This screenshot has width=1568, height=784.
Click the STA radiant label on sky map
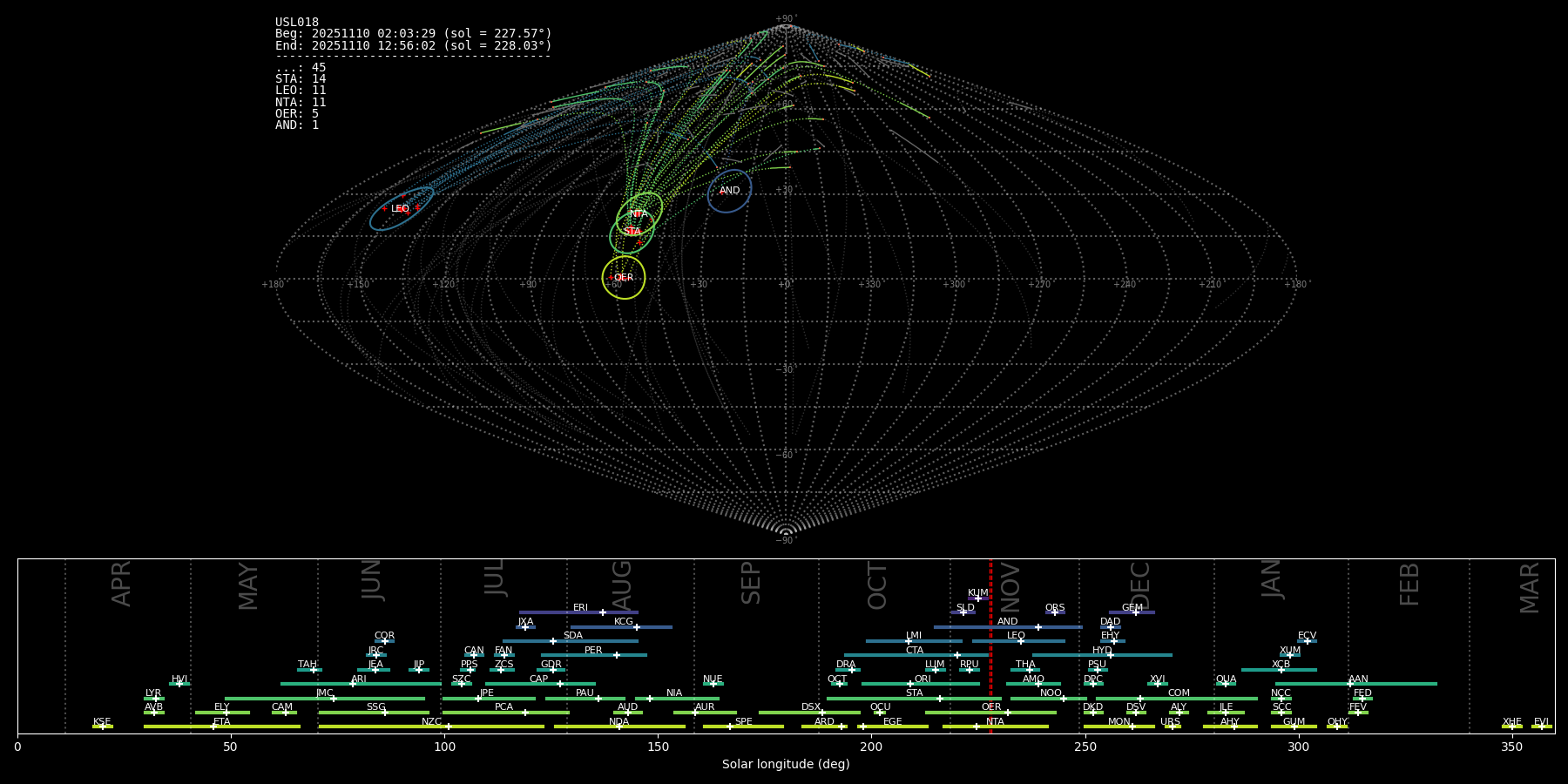tap(632, 231)
